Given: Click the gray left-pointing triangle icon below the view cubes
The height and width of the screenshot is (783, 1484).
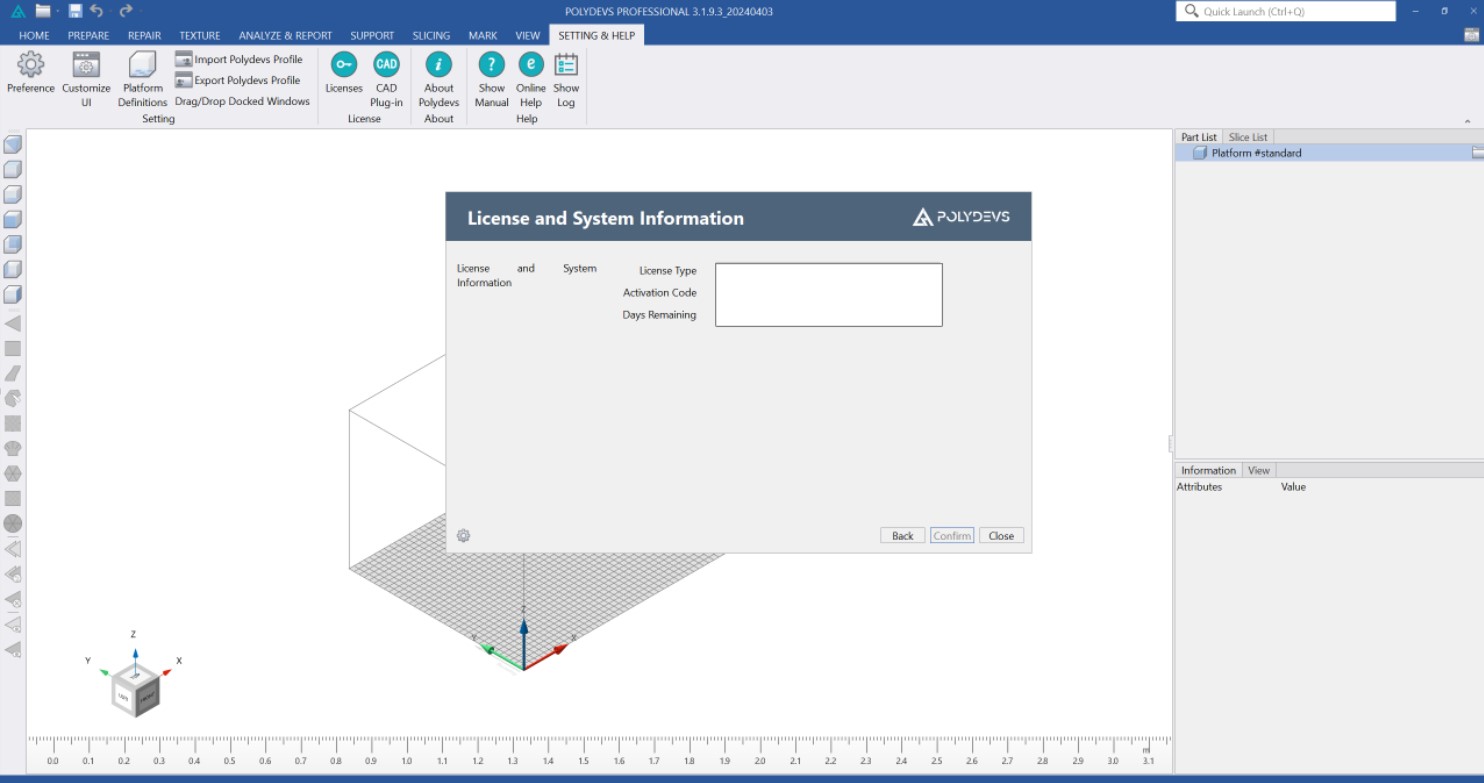Looking at the screenshot, I should 13,323.
